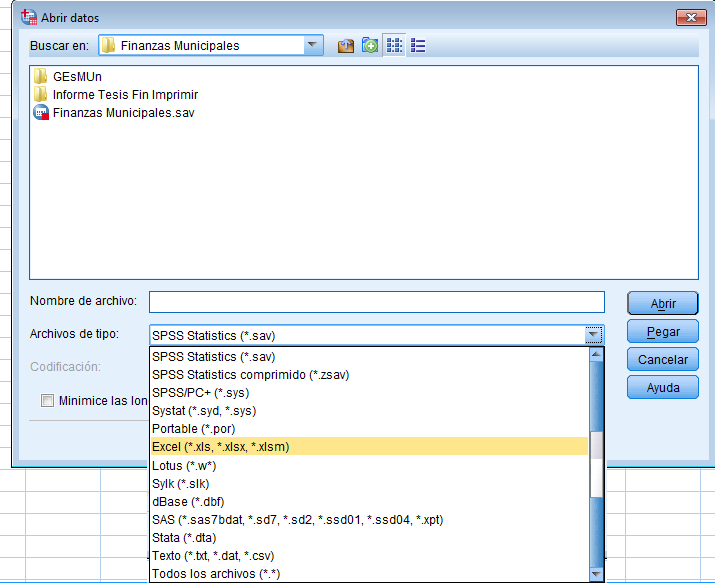Click the Cancelar button
The image size is (715, 583).
click(x=663, y=360)
